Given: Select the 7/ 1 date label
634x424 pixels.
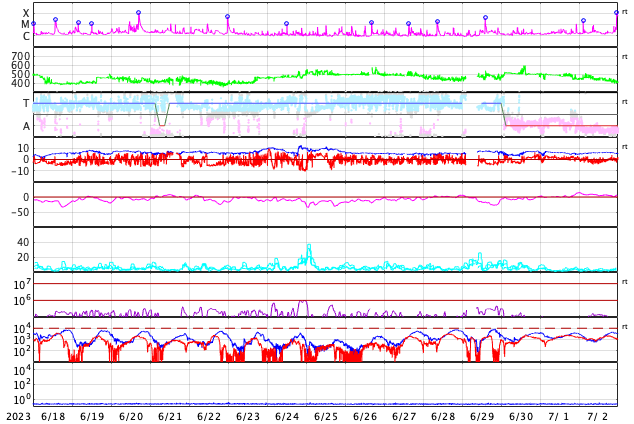Looking at the screenshot, I should (x=559, y=416).
